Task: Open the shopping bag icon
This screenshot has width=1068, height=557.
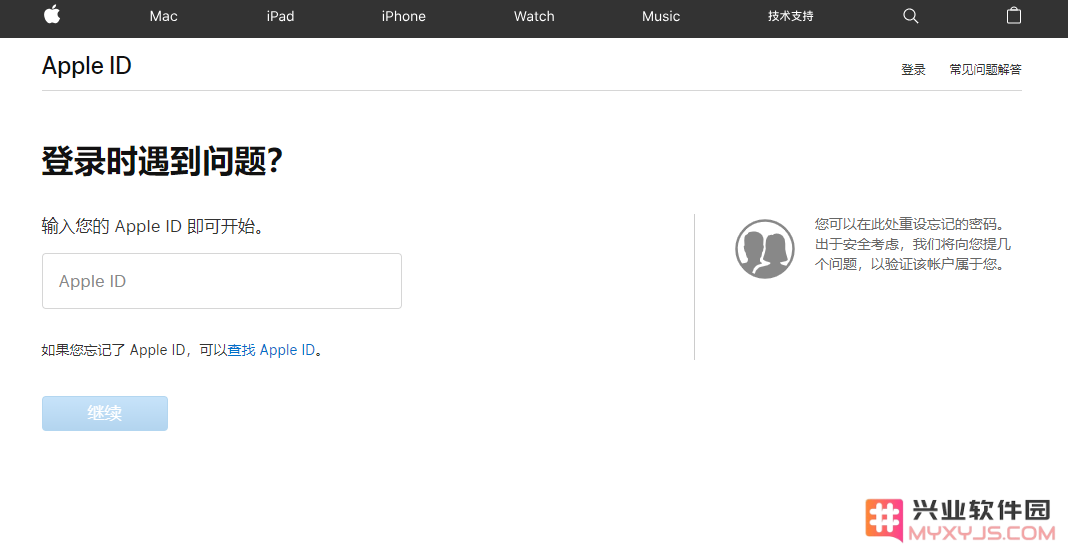Action: 1014,15
